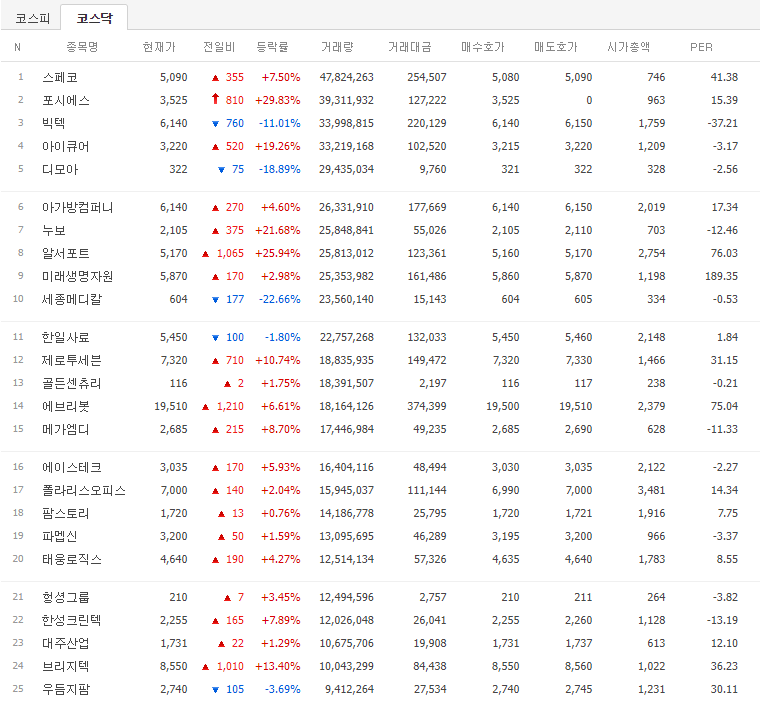Click the upper-limit arrow icon for 포시에스

[x=216, y=99]
